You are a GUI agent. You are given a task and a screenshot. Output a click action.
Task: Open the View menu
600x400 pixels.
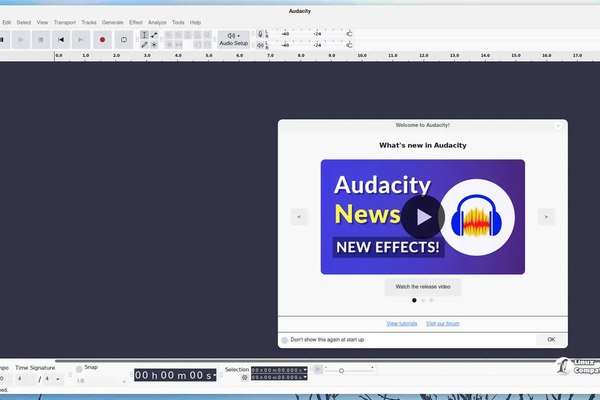[42, 23]
